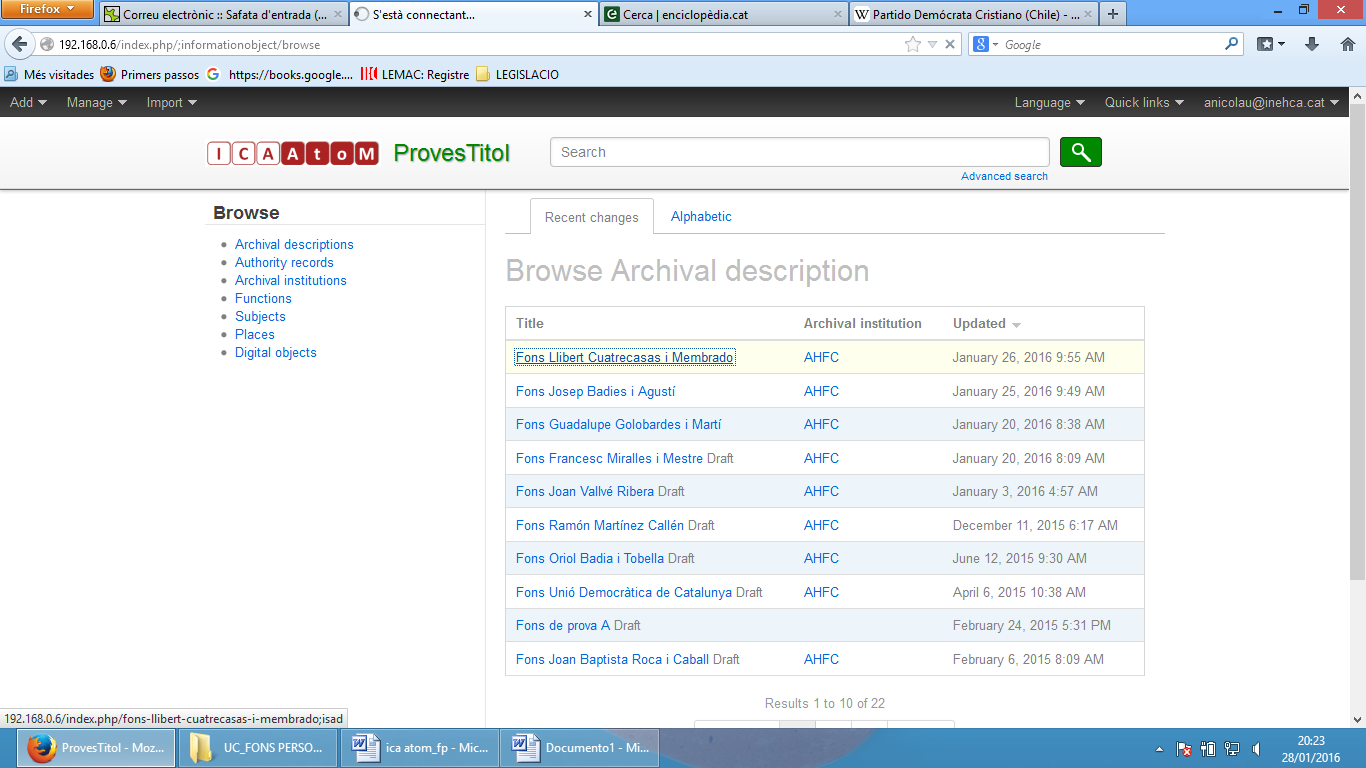Click the Firefox home icon
The width and height of the screenshot is (1366, 768).
[1347, 44]
